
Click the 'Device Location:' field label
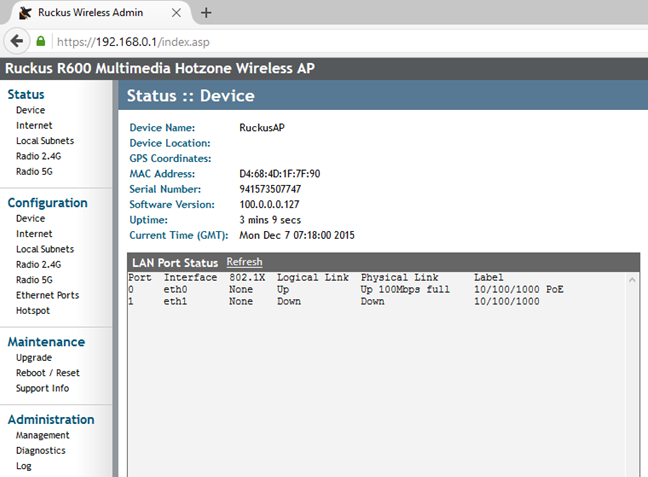tap(170, 143)
